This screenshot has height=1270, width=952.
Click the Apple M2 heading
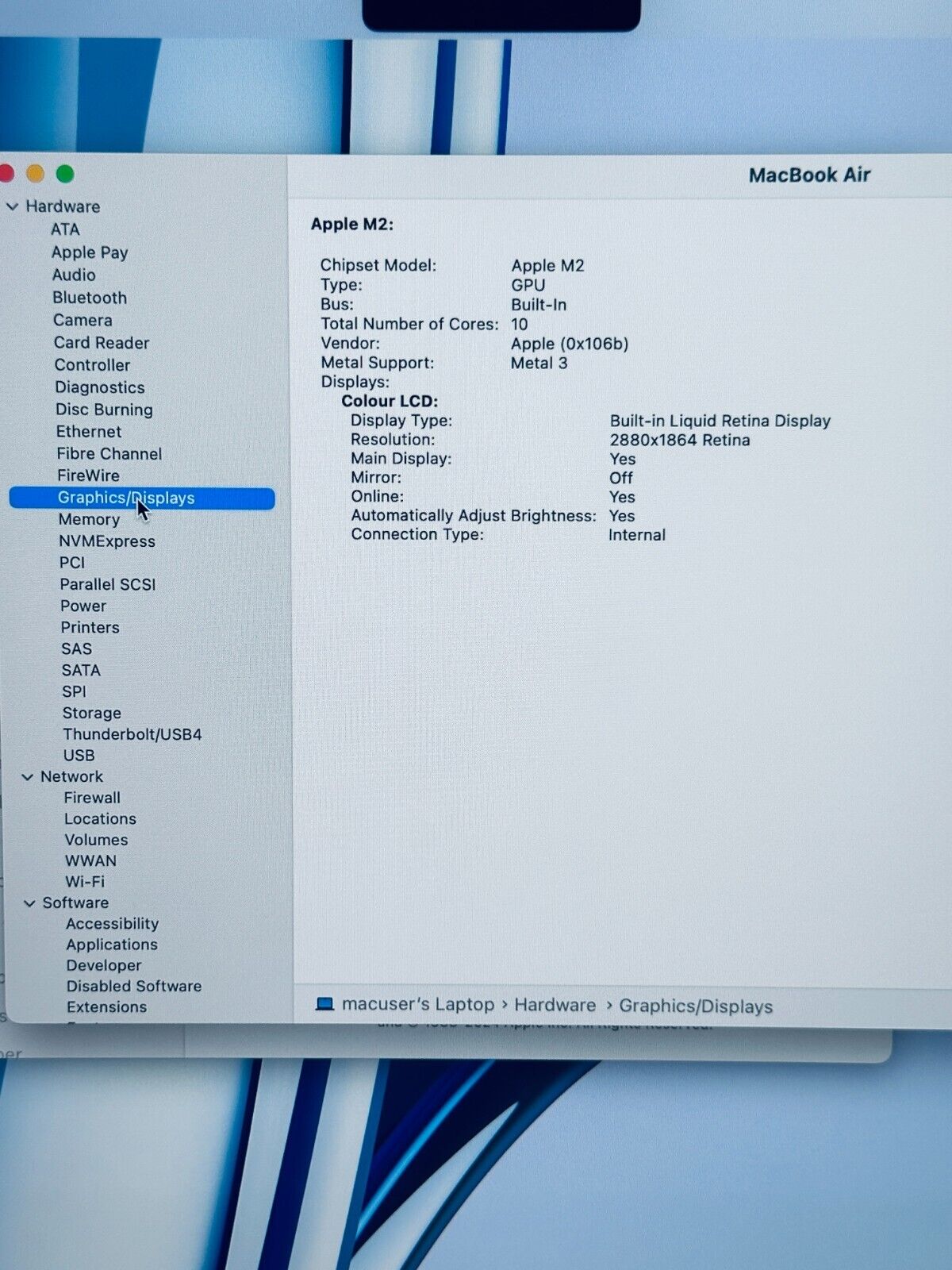(352, 224)
